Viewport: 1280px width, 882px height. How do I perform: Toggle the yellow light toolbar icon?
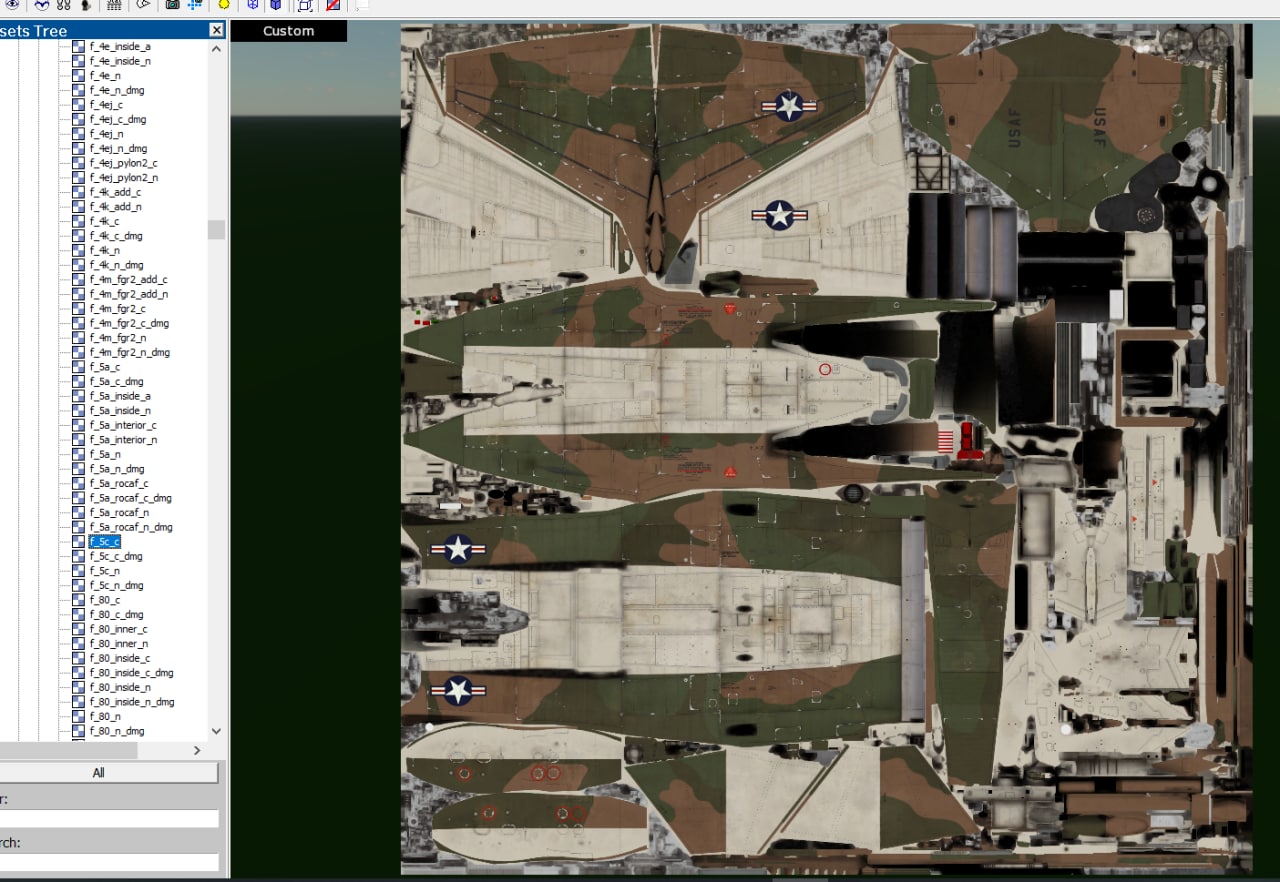(x=224, y=5)
